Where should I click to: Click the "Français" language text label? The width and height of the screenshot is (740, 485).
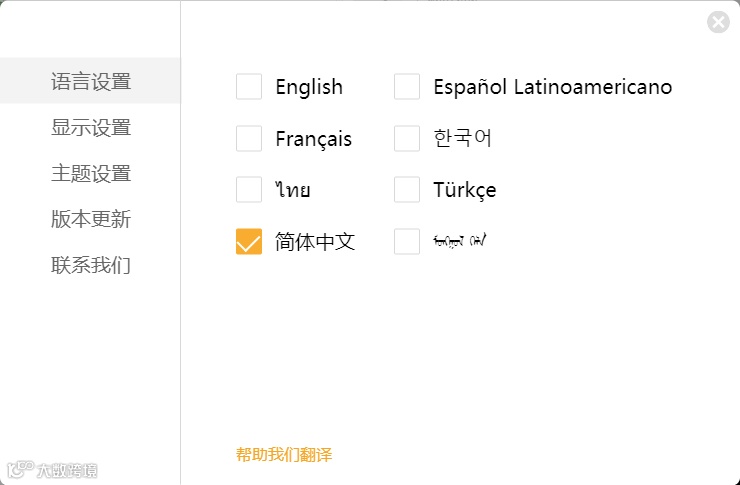coord(314,138)
